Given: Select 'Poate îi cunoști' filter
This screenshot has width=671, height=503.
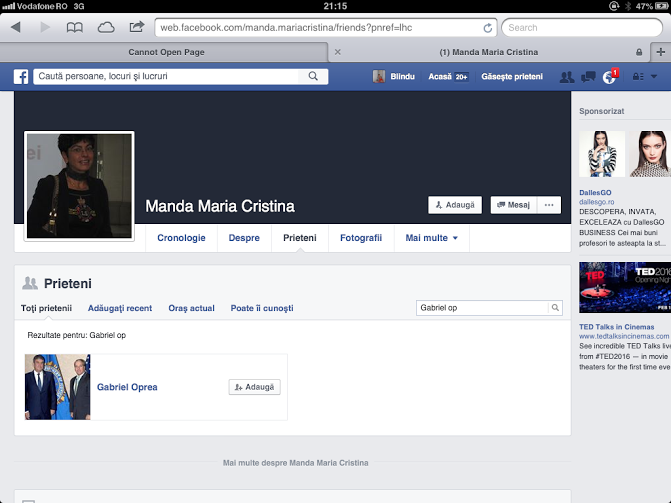Looking at the screenshot, I should click(x=262, y=308).
